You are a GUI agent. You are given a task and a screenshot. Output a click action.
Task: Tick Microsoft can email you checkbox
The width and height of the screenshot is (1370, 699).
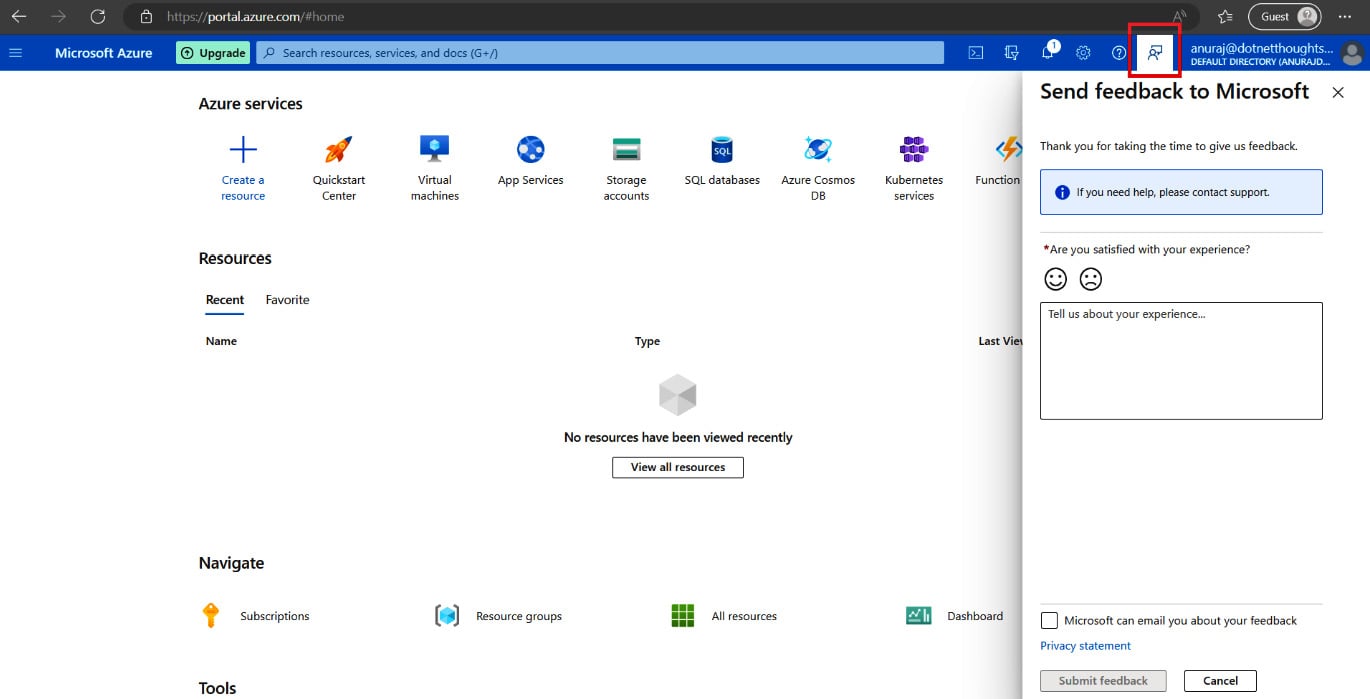point(1049,621)
